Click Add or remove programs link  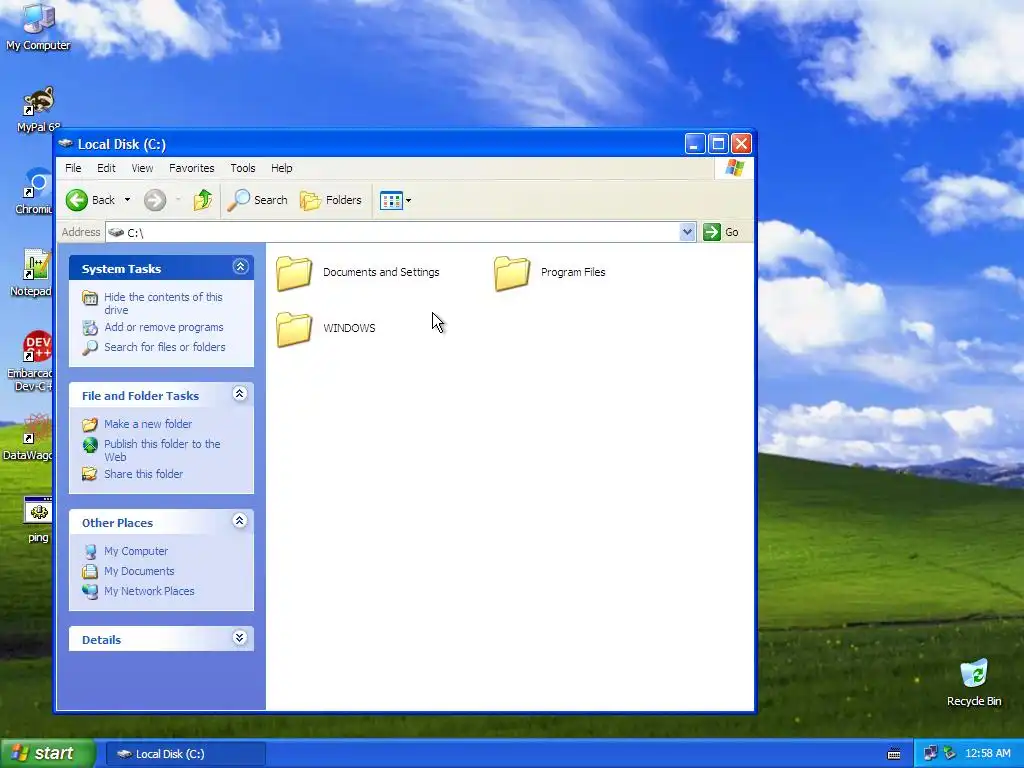click(x=164, y=327)
